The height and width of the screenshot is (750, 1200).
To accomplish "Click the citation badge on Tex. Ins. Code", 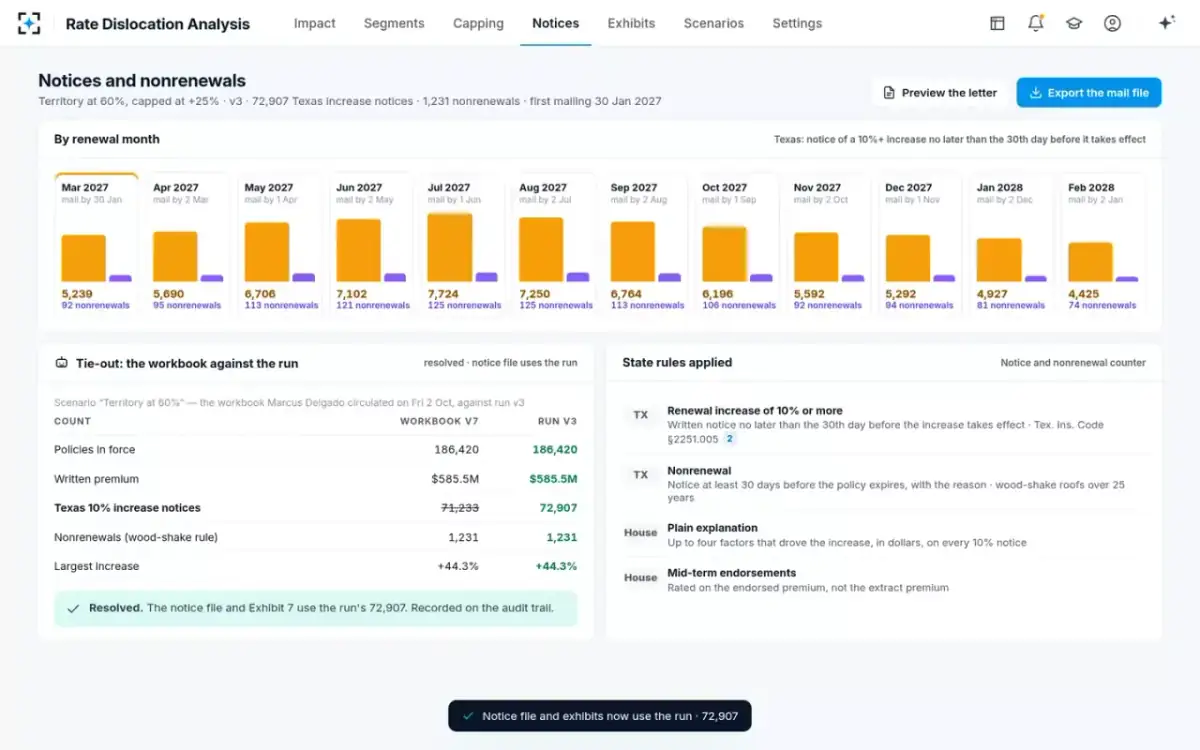I will pos(730,439).
